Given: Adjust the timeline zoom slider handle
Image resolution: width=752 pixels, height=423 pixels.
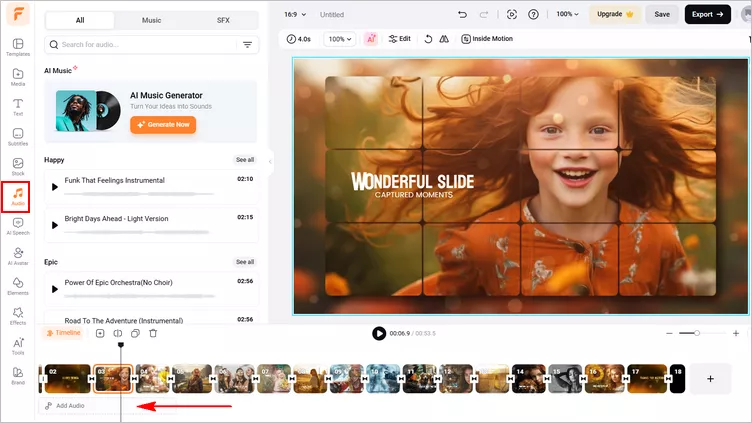Looking at the screenshot, I should (x=697, y=333).
